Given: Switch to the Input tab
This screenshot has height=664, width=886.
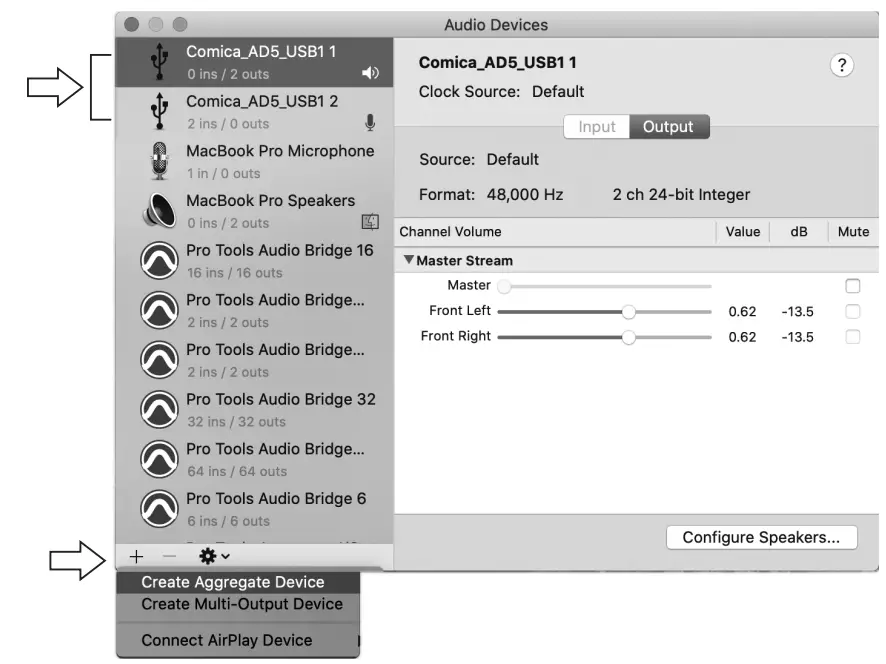Looking at the screenshot, I should click(x=597, y=127).
